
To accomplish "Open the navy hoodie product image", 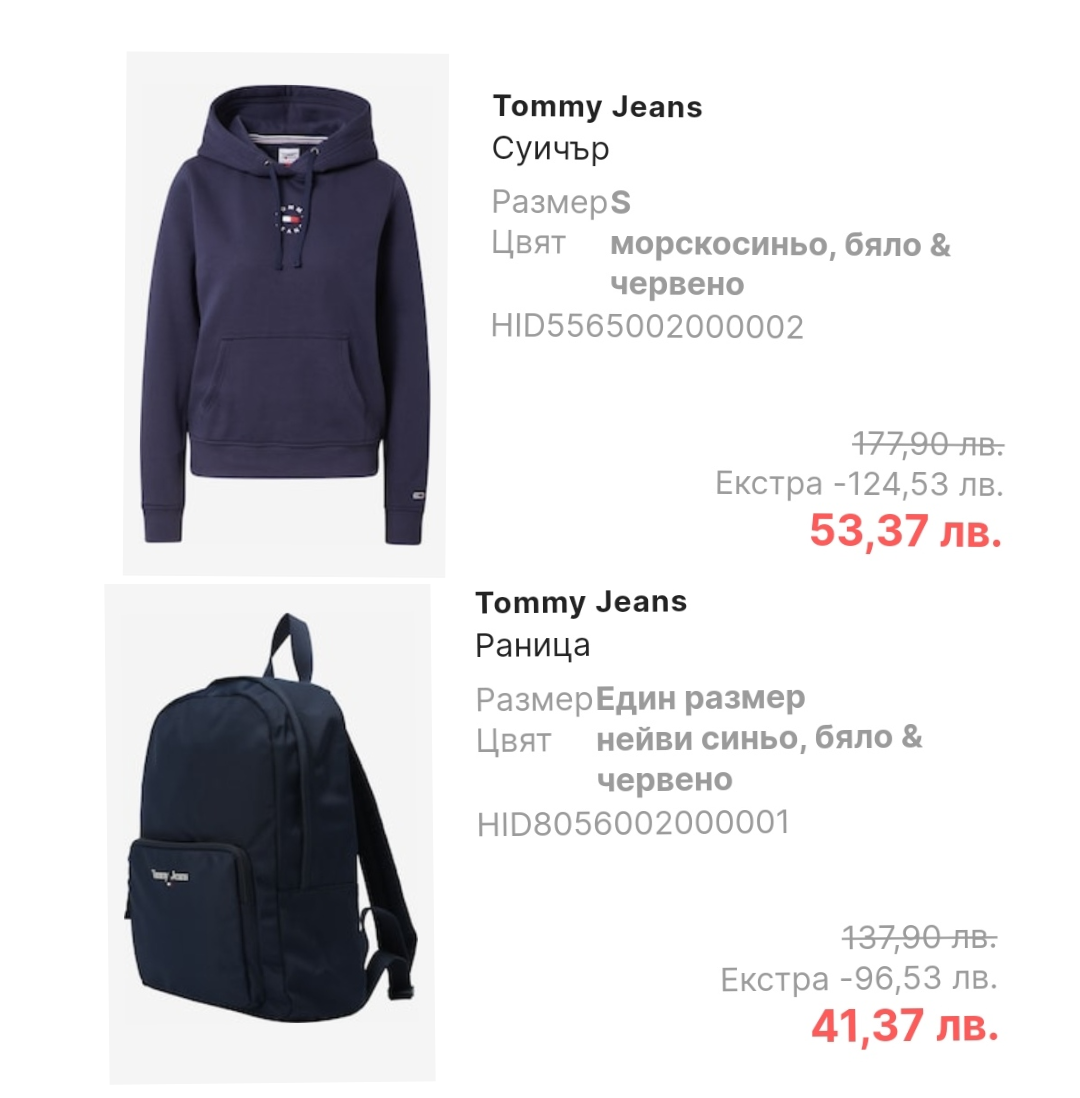I will click(x=286, y=314).
